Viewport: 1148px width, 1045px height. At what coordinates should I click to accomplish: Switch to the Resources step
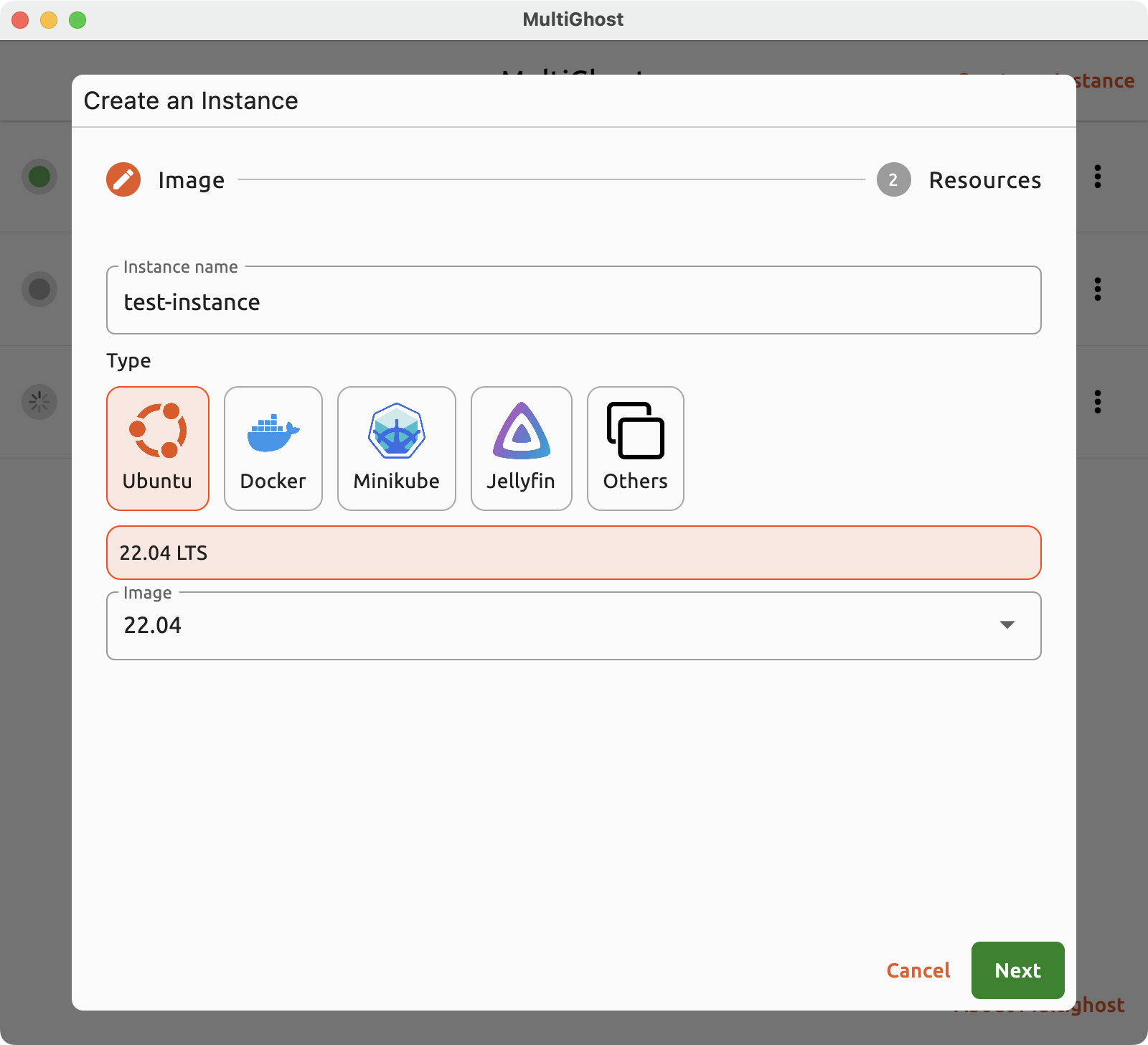[x=984, y=180]
